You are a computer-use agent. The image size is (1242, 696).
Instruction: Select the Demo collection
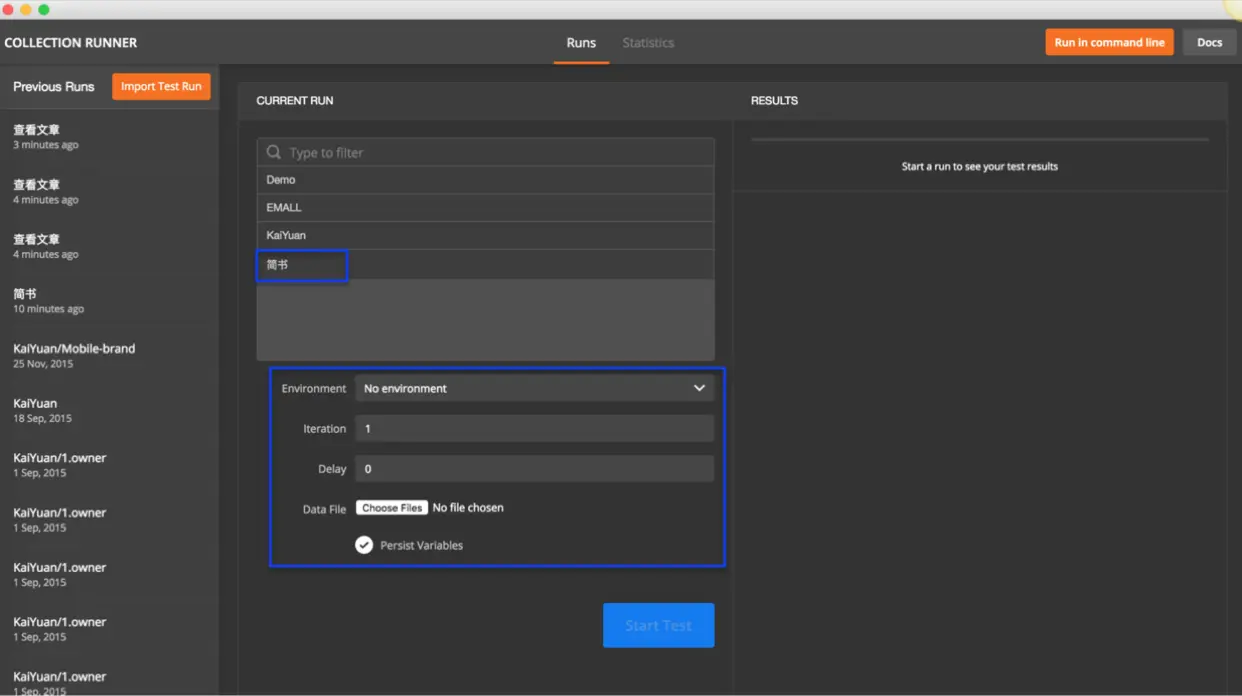pyautogui.click(x=485, y=180)
